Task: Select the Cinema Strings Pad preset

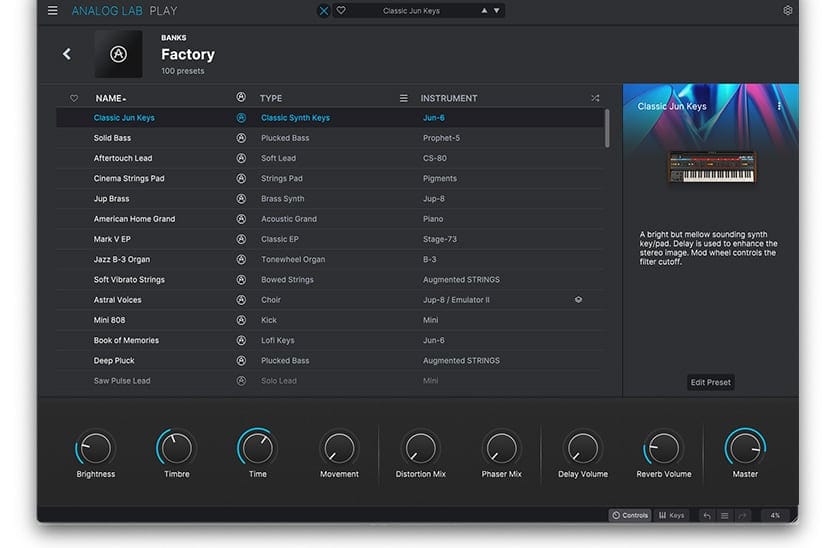Action: pos(129,178)
